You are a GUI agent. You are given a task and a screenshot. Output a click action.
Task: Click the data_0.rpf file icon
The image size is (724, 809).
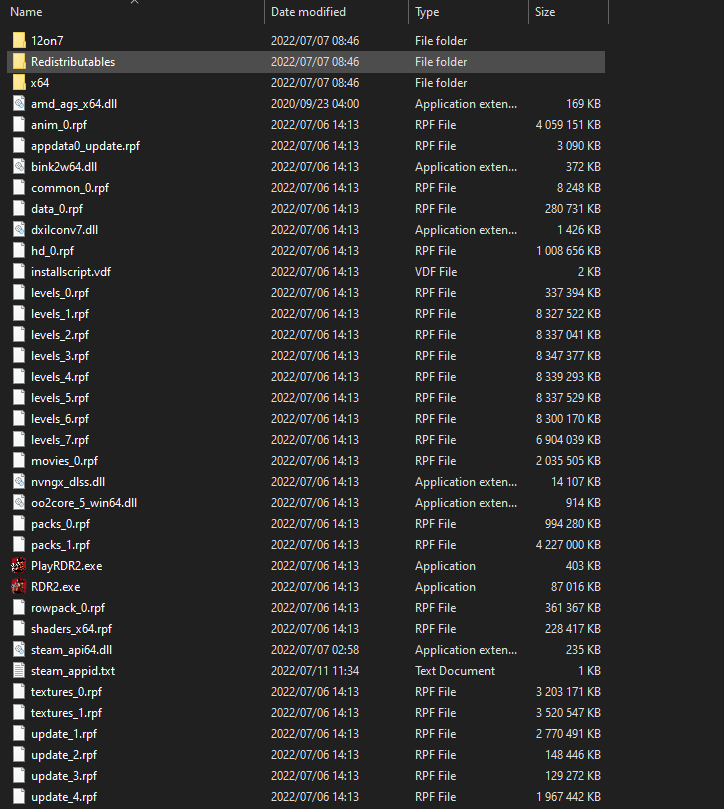click(19, 208)
